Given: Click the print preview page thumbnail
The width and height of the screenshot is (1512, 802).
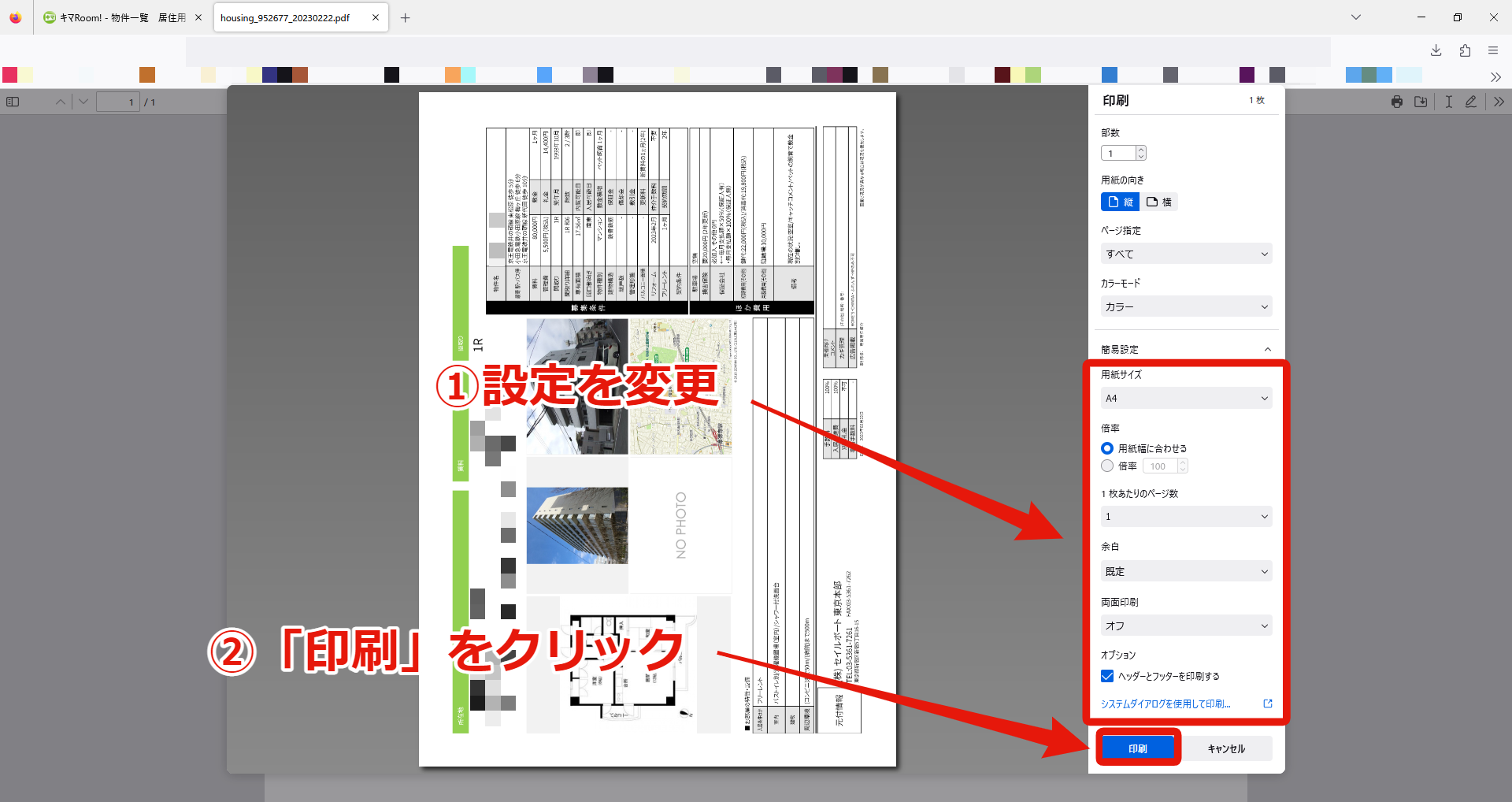Looking at the screenshot, I should pyautogui.click(x=658, y=429).
